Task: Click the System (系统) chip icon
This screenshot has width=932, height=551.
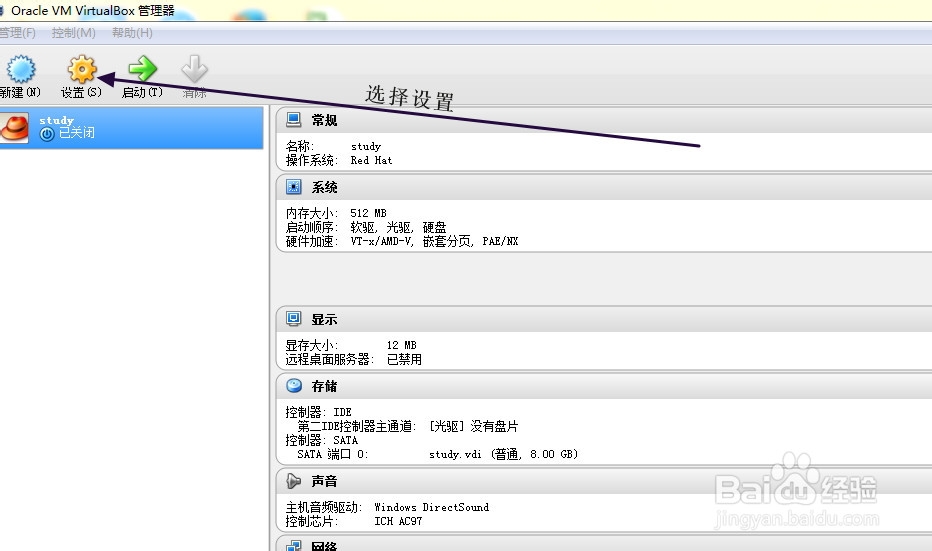Action: click(294, 187)
